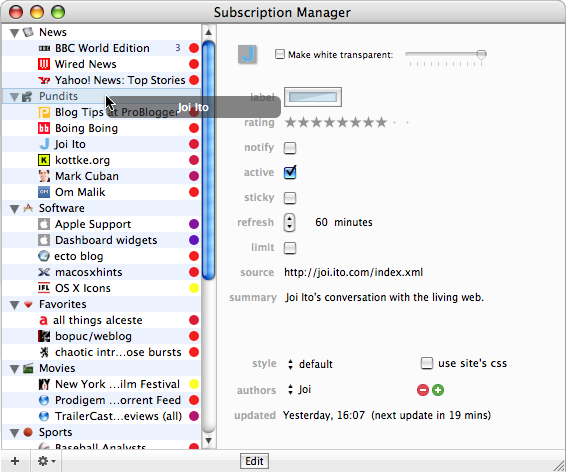Click the summary text about Joi Ito
Screen dimensions: 566x472
[x=384, y=297]
